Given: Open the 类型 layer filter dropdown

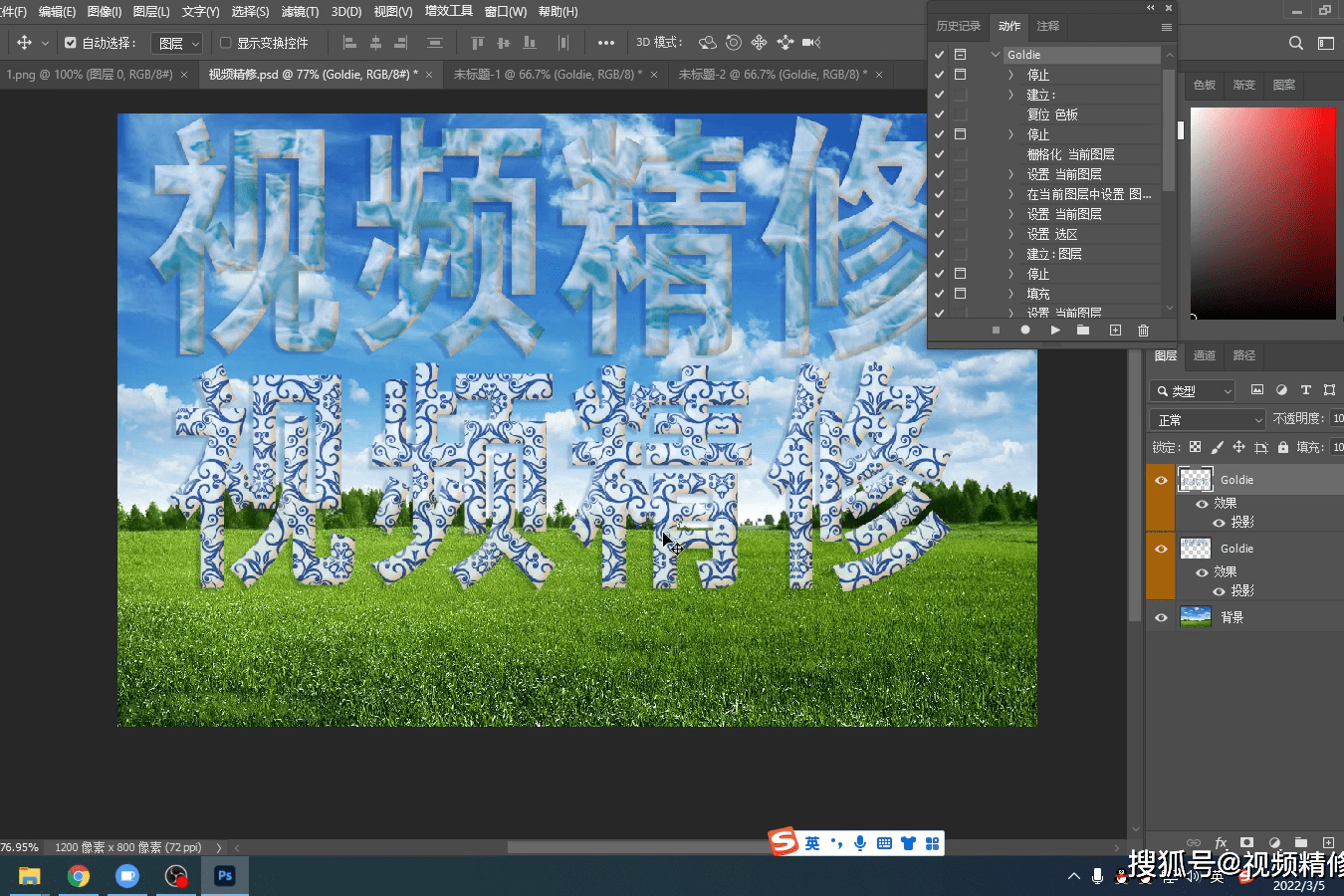Looking at the screenshot, I should 1192,390.
